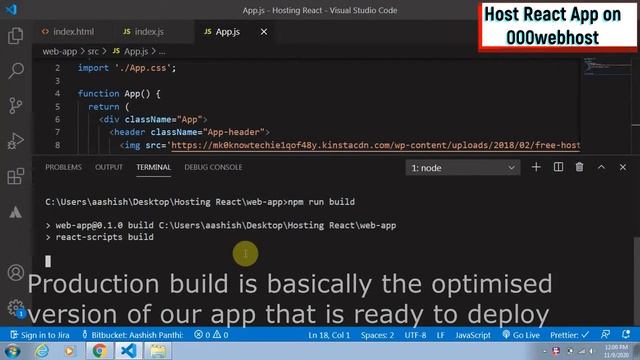
Task: Open feedback icon in status bar
Action: coord(605,335)
